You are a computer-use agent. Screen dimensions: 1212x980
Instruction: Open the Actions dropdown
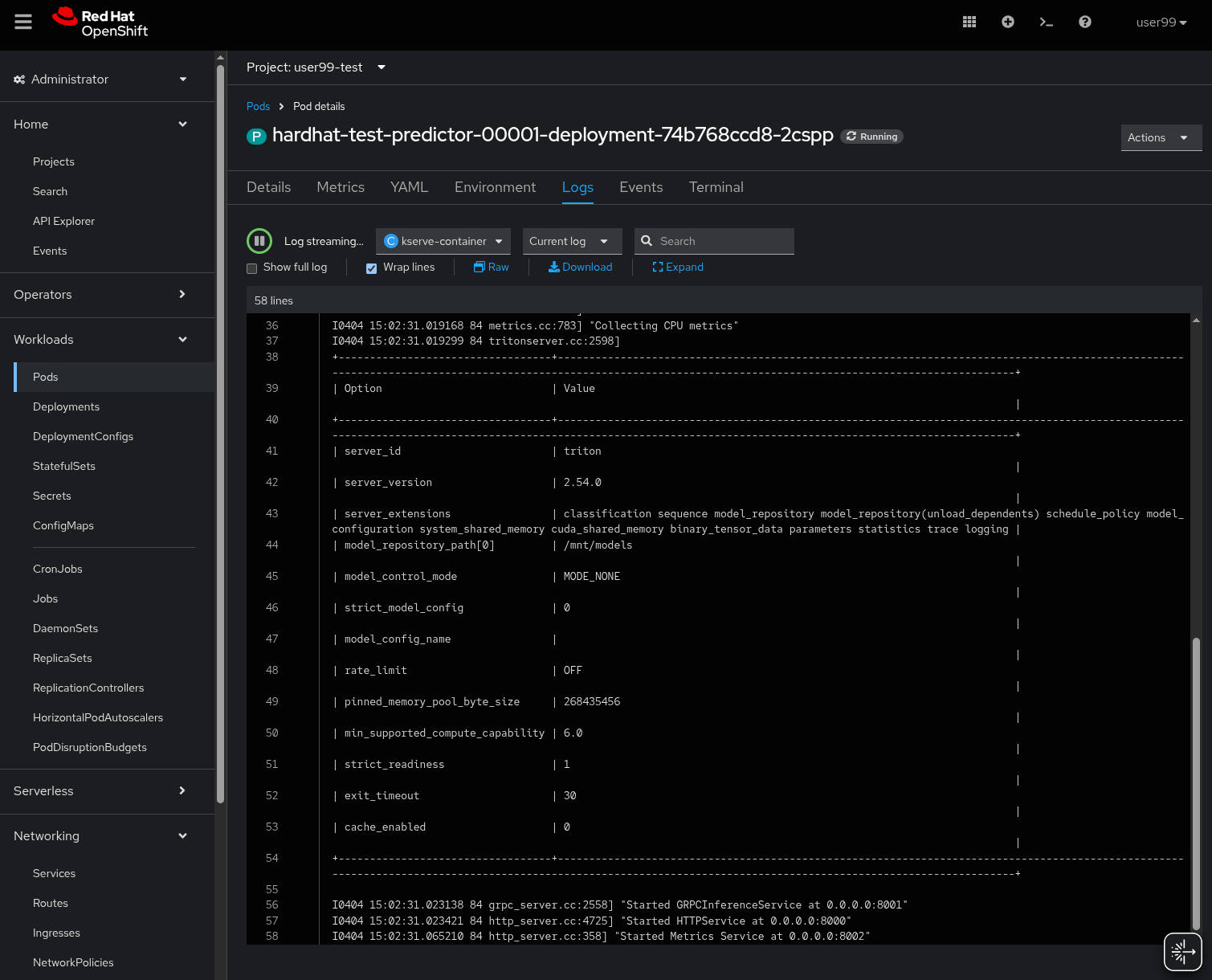[x=1161, y=137]
